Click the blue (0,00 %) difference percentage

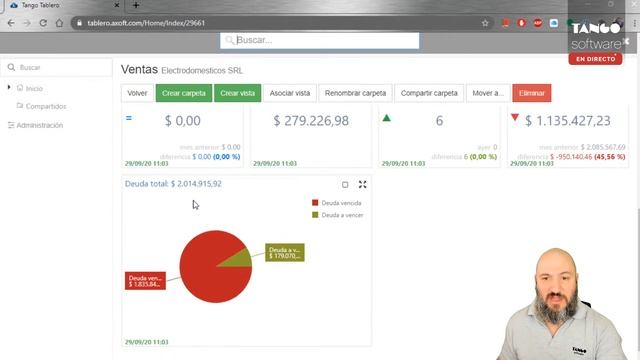pyautogui.click(x=227, y=157)
